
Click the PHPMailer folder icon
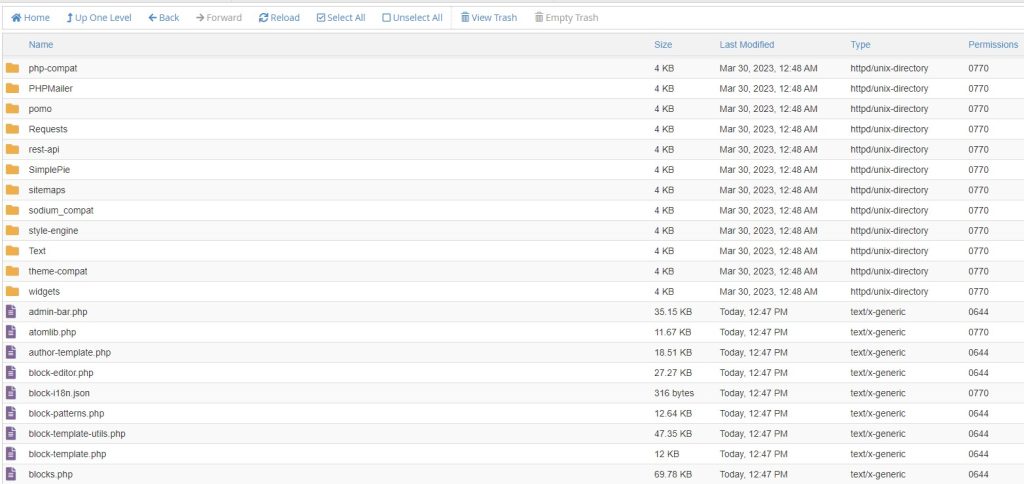(x=12, y=88)
